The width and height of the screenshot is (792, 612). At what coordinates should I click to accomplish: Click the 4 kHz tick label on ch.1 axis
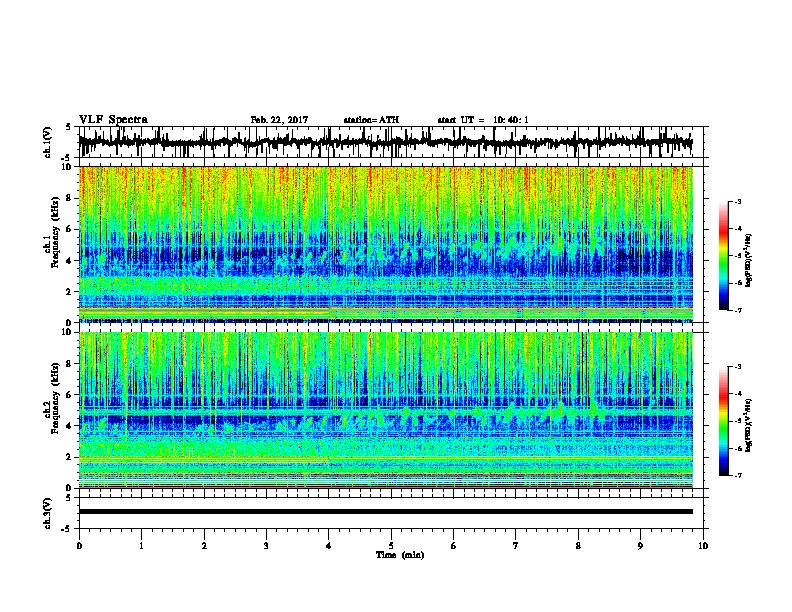(x=70, y=261)
